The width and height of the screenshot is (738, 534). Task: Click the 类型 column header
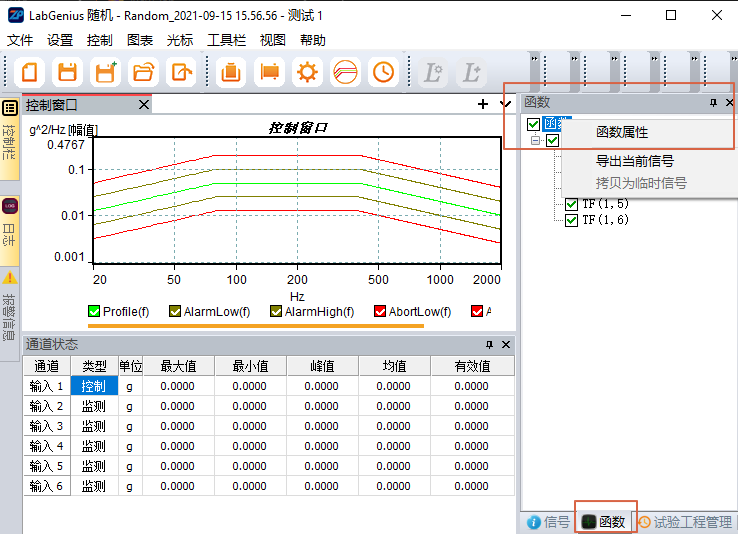[x=94, y=366]
